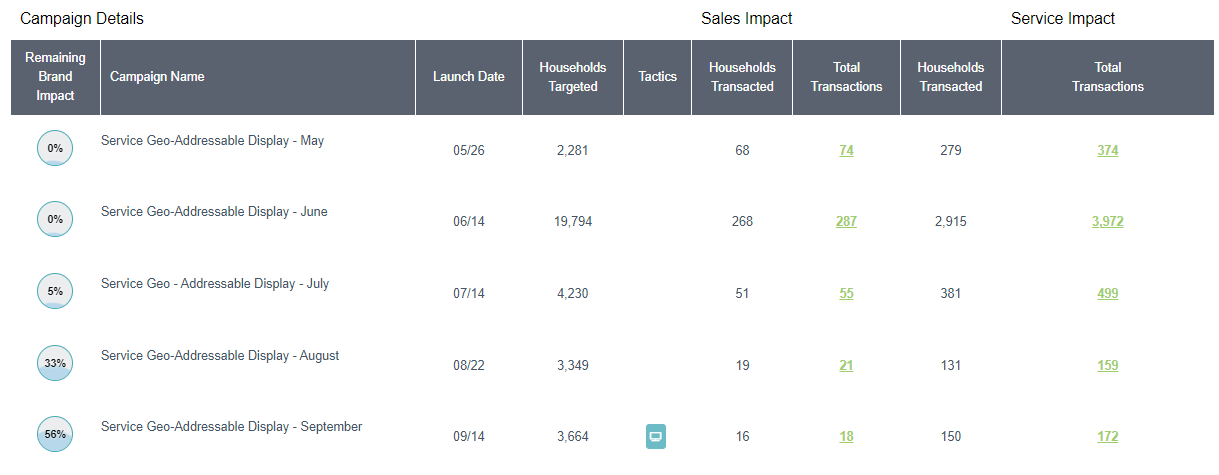Click the display tactic icon for September campaign
The image size is (1219, 475).
pos(656,436)
